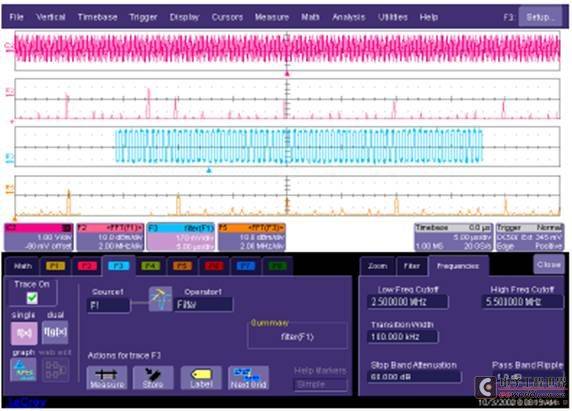Image resolution: width=572 pixels, height=411 pixels.
Task: Open the Trigger descriptor box
Action: click(529, 237)
